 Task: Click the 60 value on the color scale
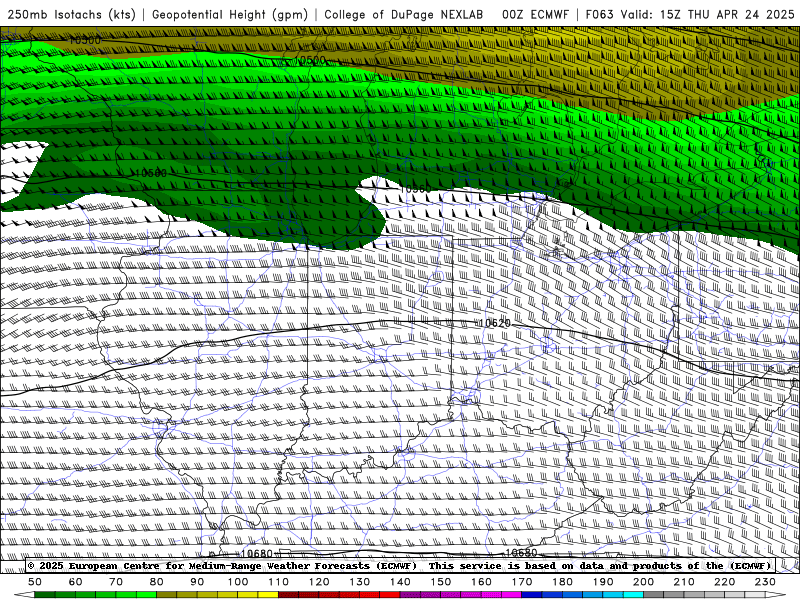(x=76, y=582)
